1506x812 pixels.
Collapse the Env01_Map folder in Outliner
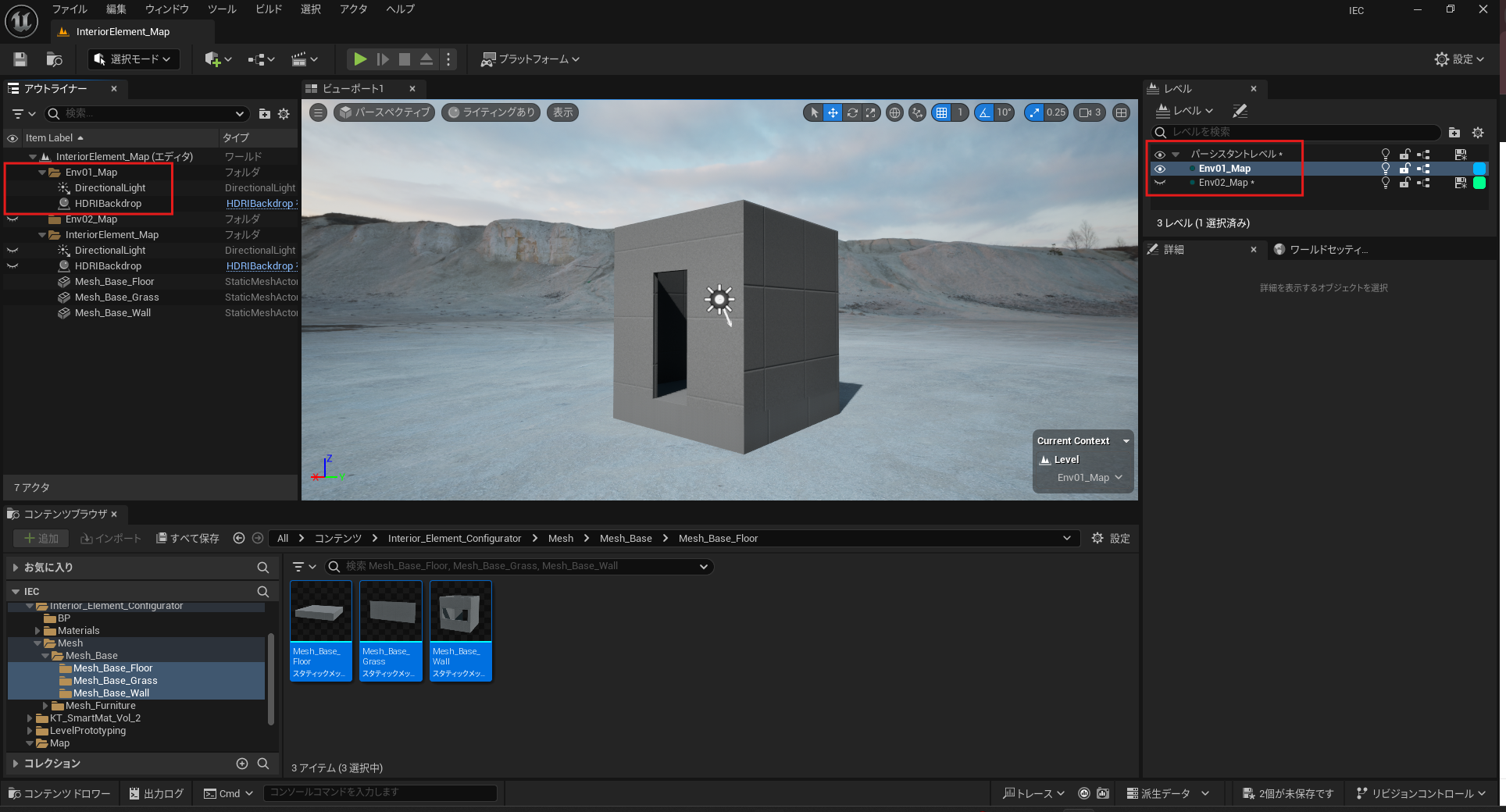pyautogui.click(x=42, y=173)
